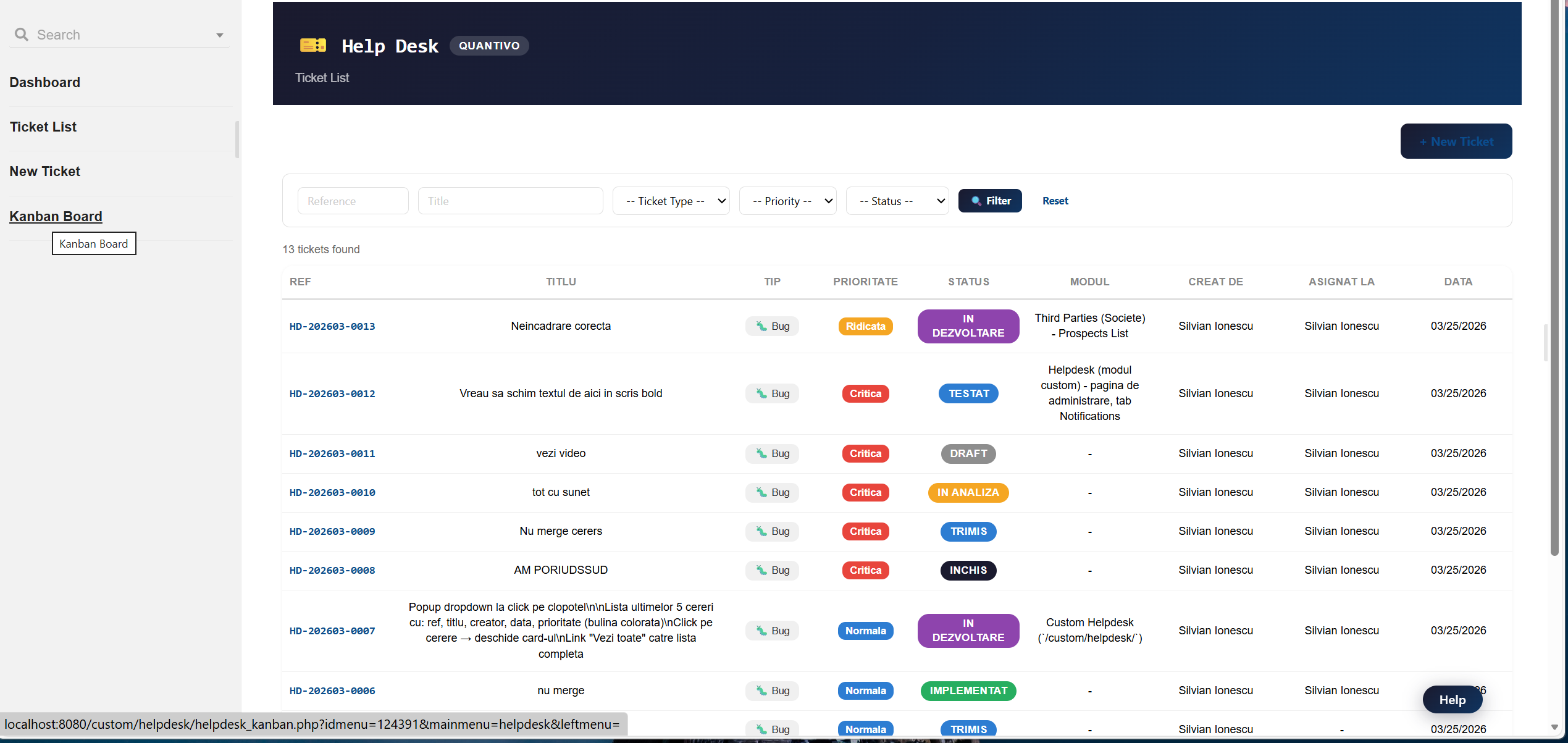Expand the Priority filter dropdown

787,201
